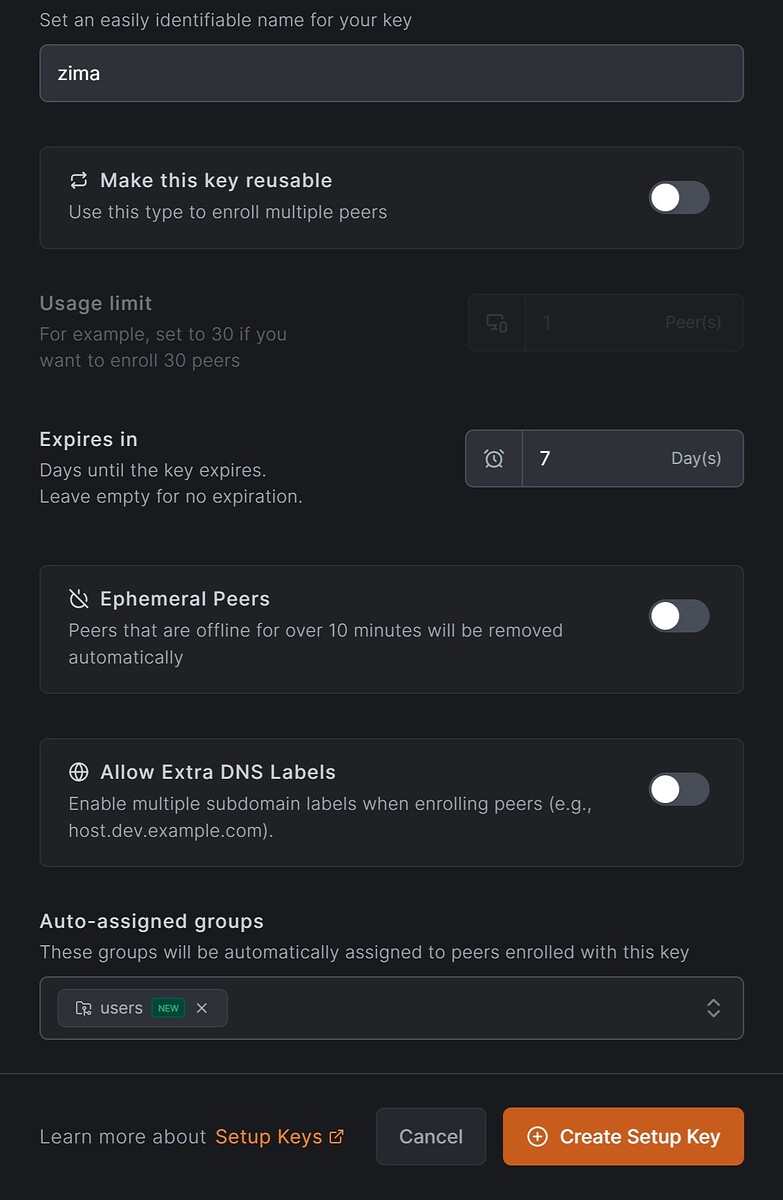The height and width of the screenshot is (1200, 783).
Task: Enable the Make this key reusable toggle
Action: click(678, 198)
